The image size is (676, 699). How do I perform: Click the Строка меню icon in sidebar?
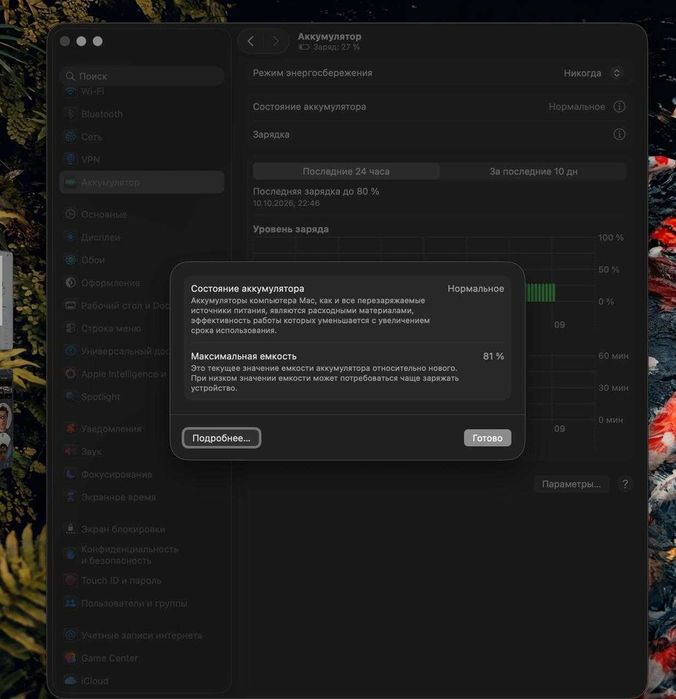click(x=70, y=328)
